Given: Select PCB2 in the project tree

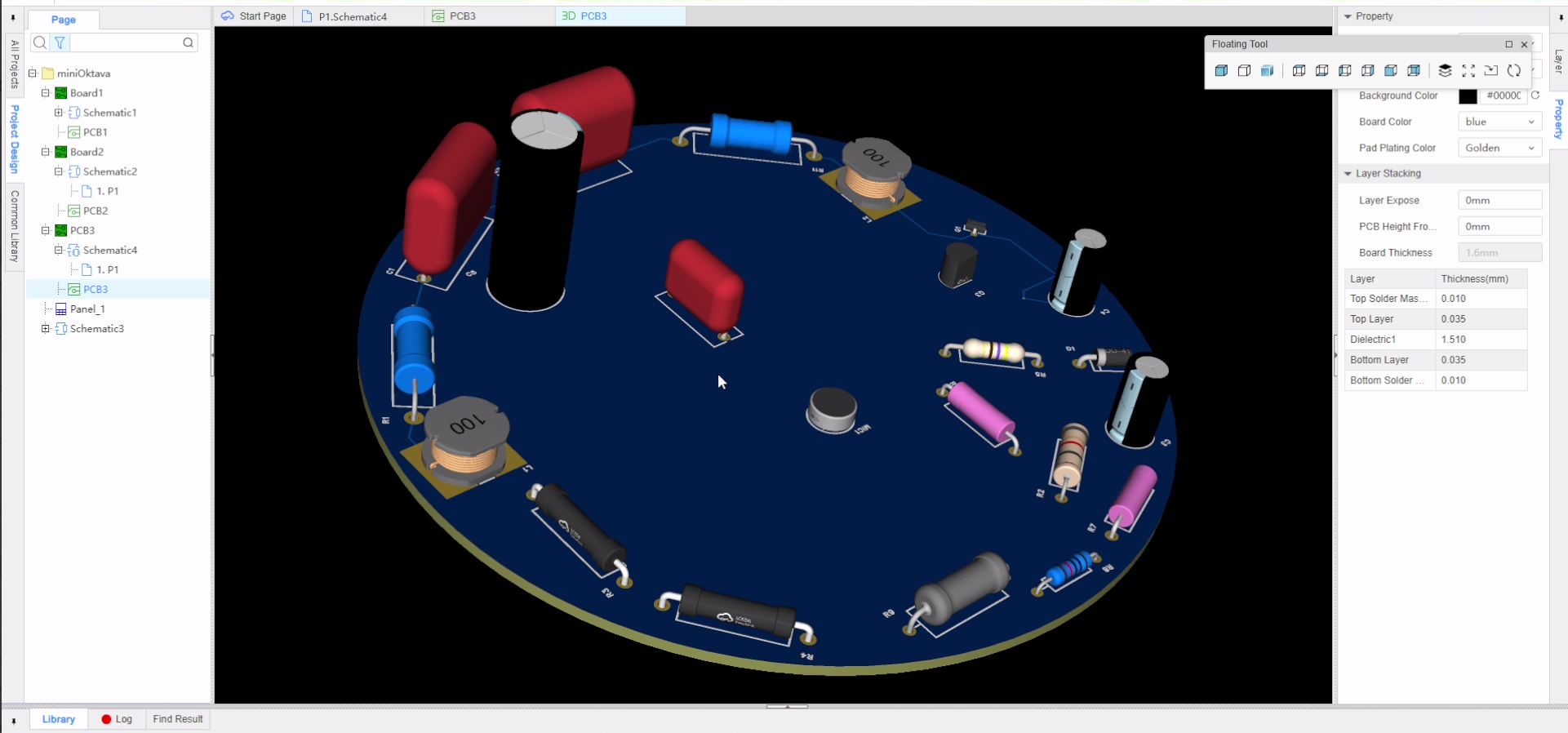Looking at the screenshot, I should [x=95, y=211].
